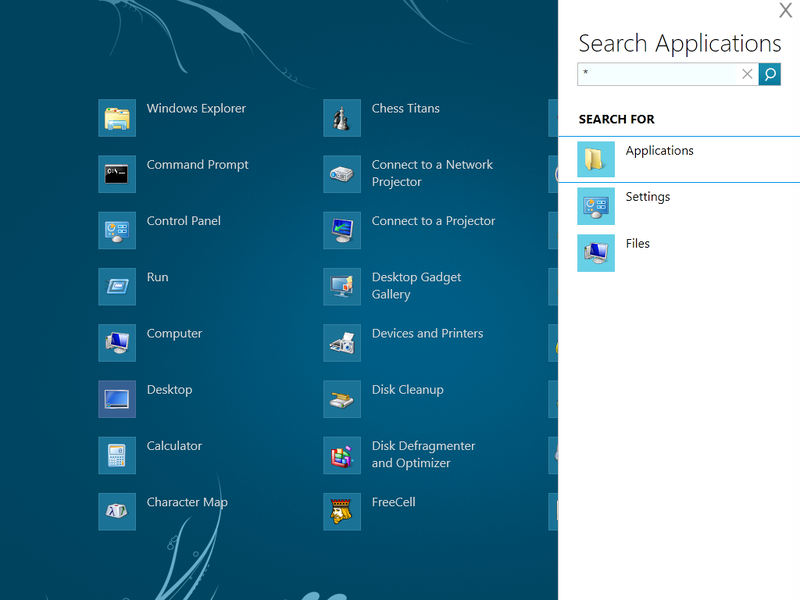Switch to the Files search filter

point(638,243)
